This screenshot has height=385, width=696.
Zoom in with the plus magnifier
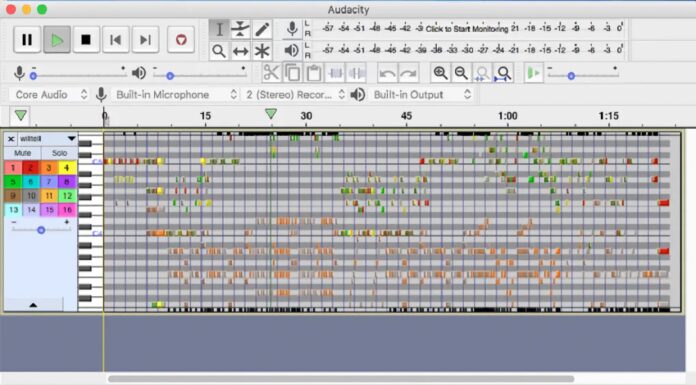[x=440, y=73]
